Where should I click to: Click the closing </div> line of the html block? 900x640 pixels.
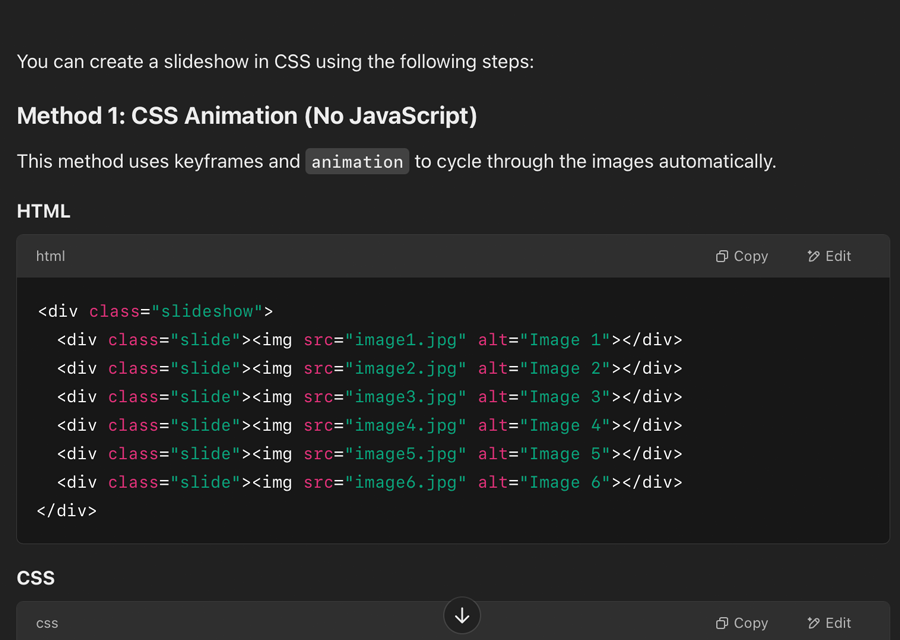[67, 511]
